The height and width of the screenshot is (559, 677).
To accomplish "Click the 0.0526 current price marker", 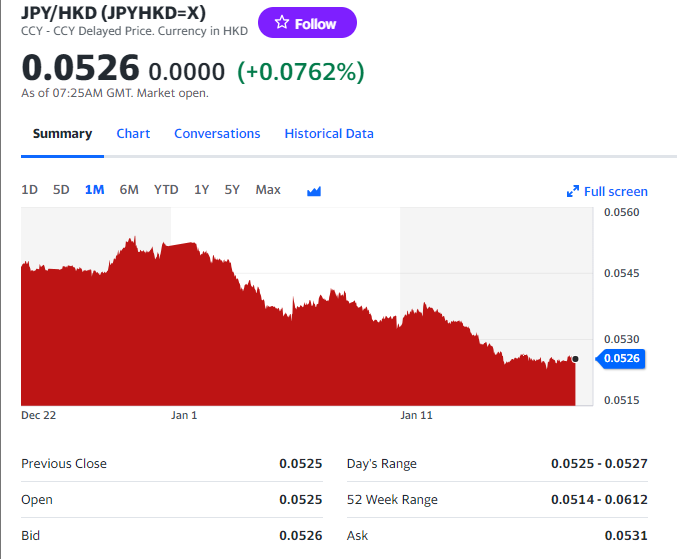I will 622,358.
